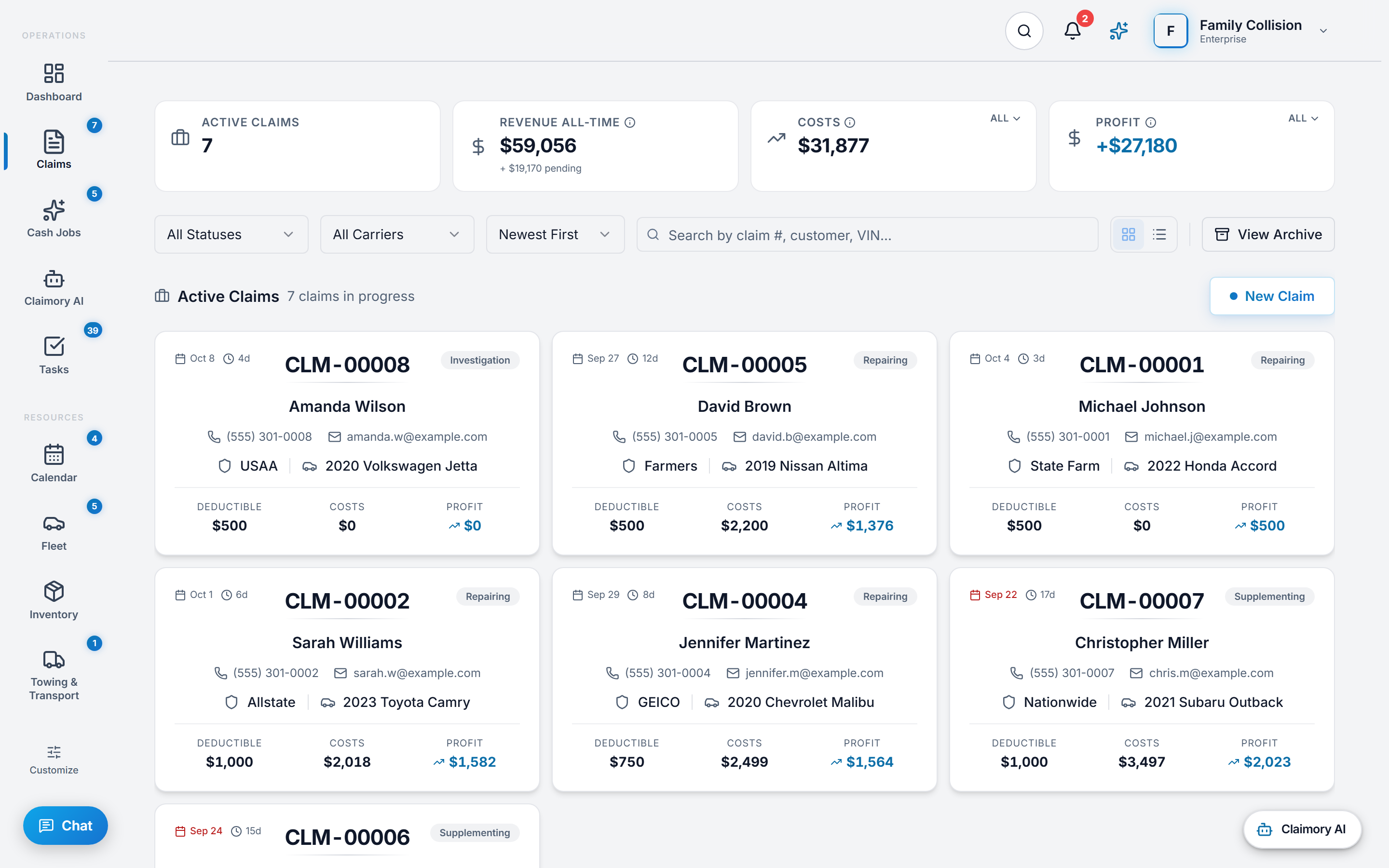Click the search magnifier icon in header
This screenshot has height=868, width=1389.
tap(1024, 31)
